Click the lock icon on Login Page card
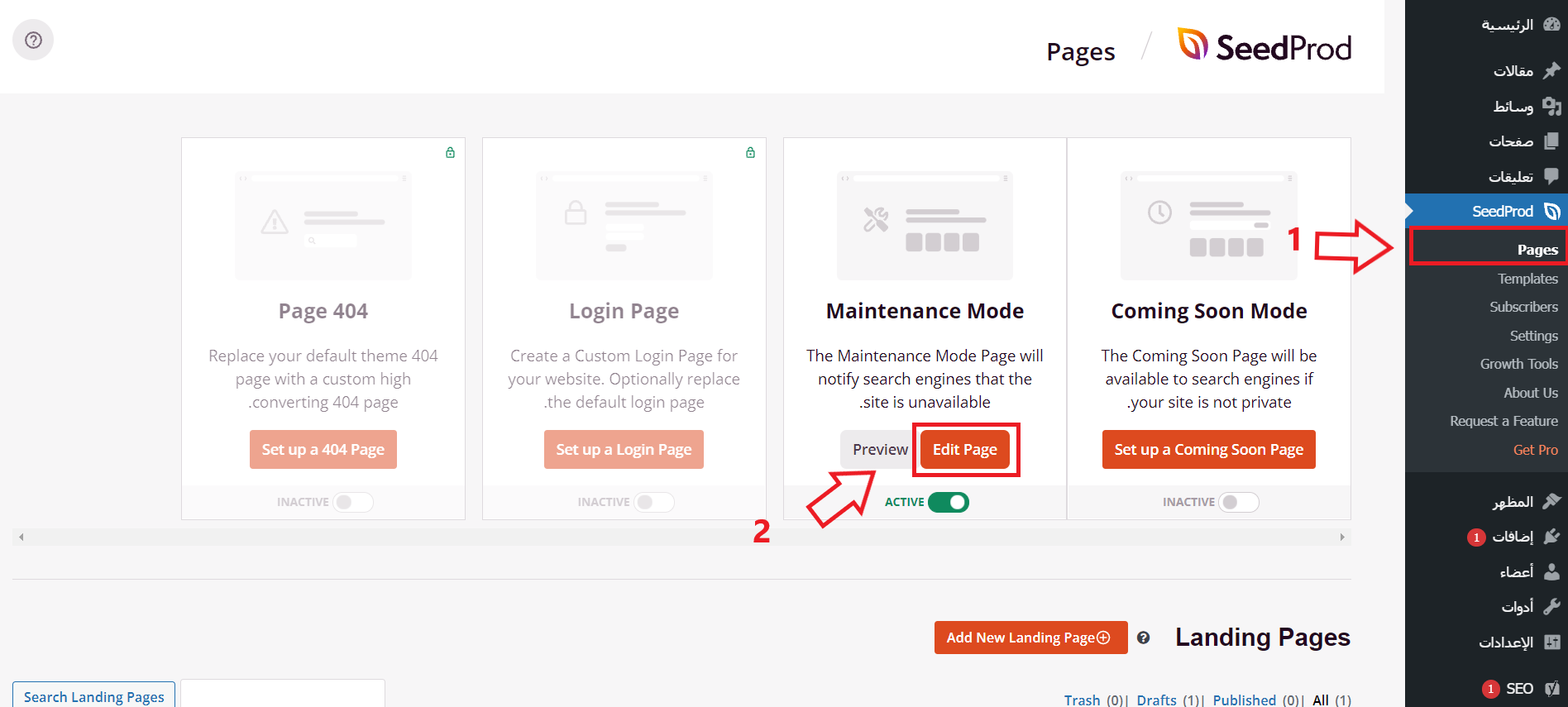Image resolution: width=1568 pixels, height=707 pixels. pyautogui.click(x=751, y=152)
